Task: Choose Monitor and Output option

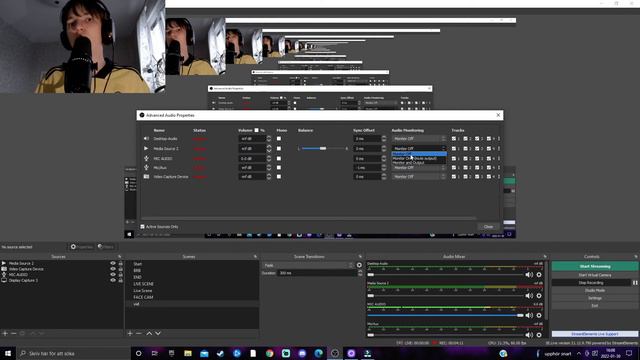Action: coord(419,162)
